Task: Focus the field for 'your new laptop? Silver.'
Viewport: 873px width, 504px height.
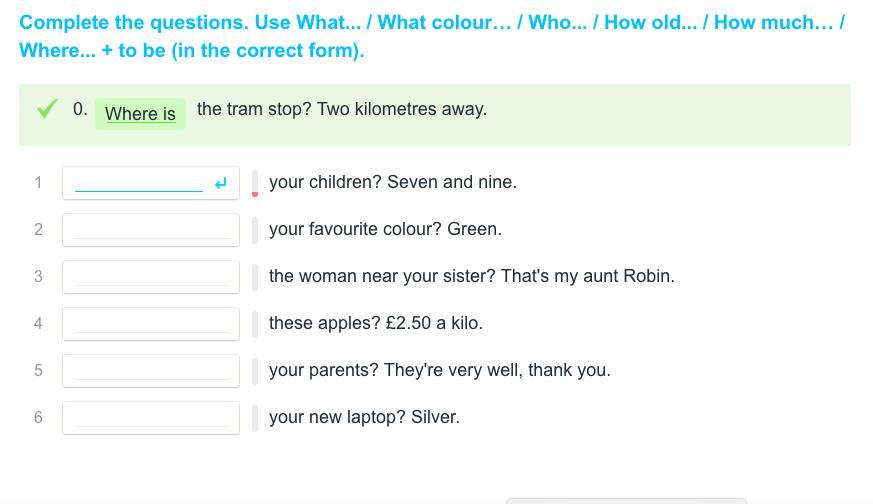Action: [150, 418]
